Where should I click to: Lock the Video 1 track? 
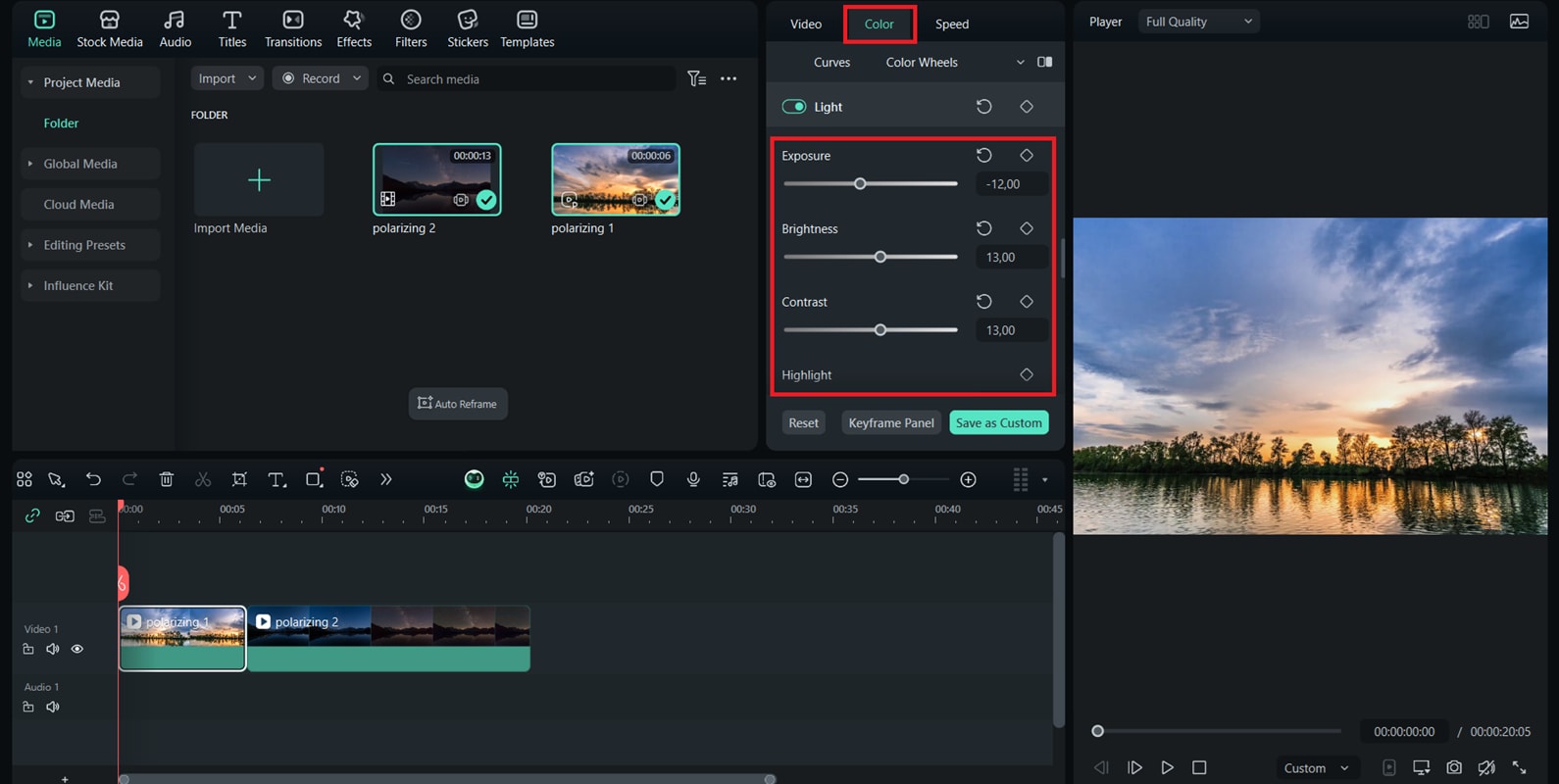[x=28, y=649]
